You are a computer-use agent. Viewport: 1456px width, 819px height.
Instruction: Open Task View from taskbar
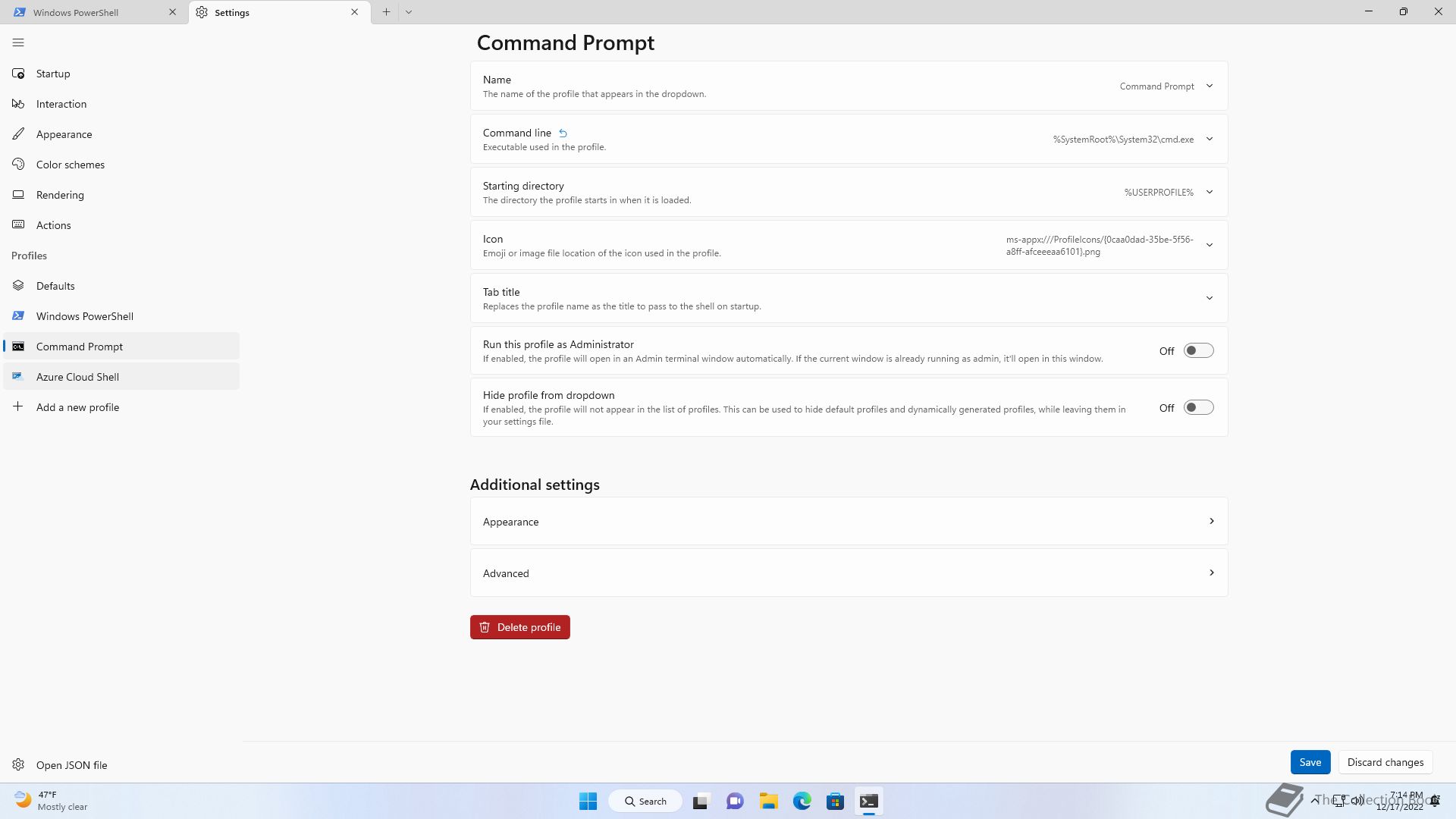tap(701, 802)
